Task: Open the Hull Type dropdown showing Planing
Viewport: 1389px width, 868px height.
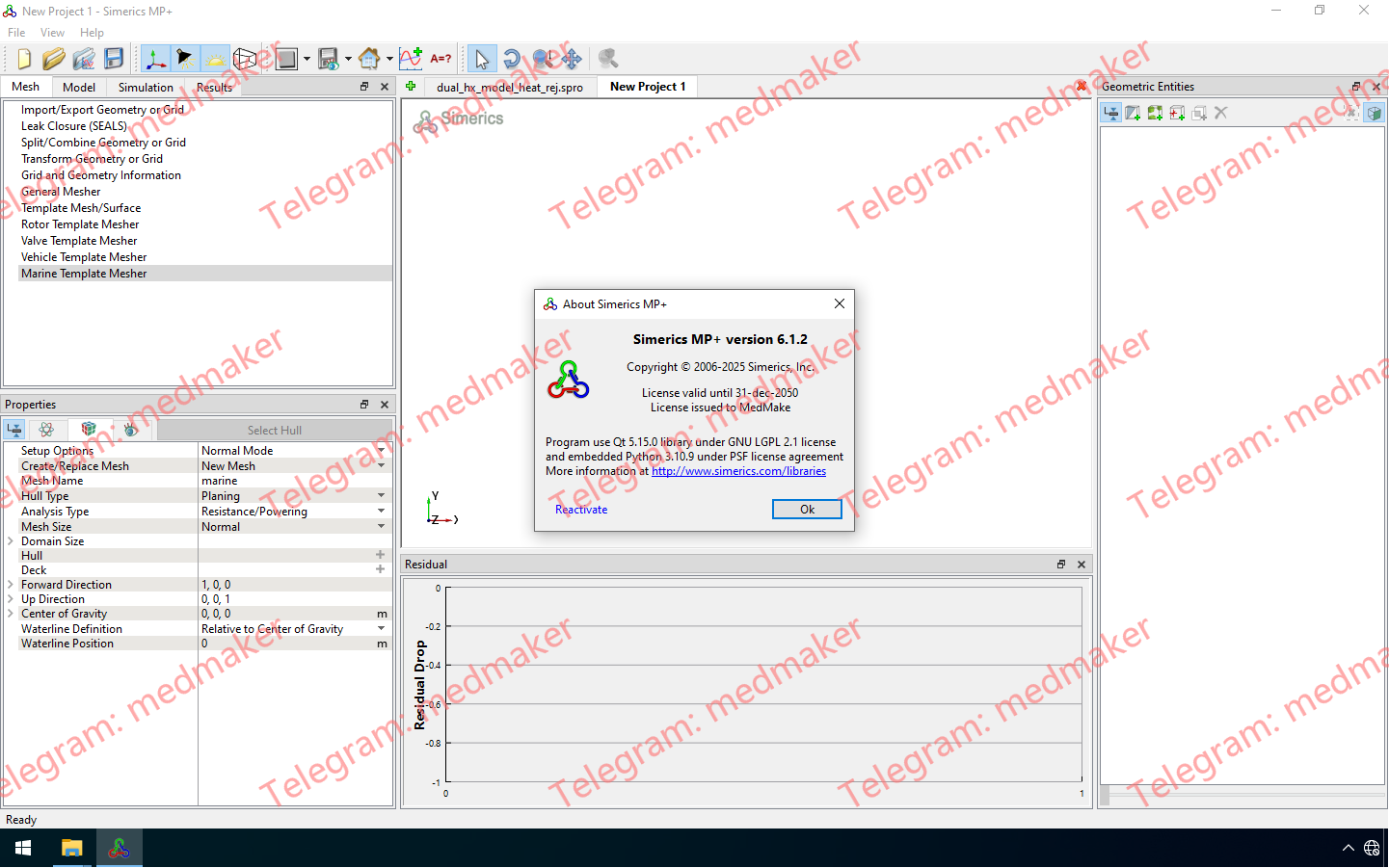Action: tap(294, 495)
